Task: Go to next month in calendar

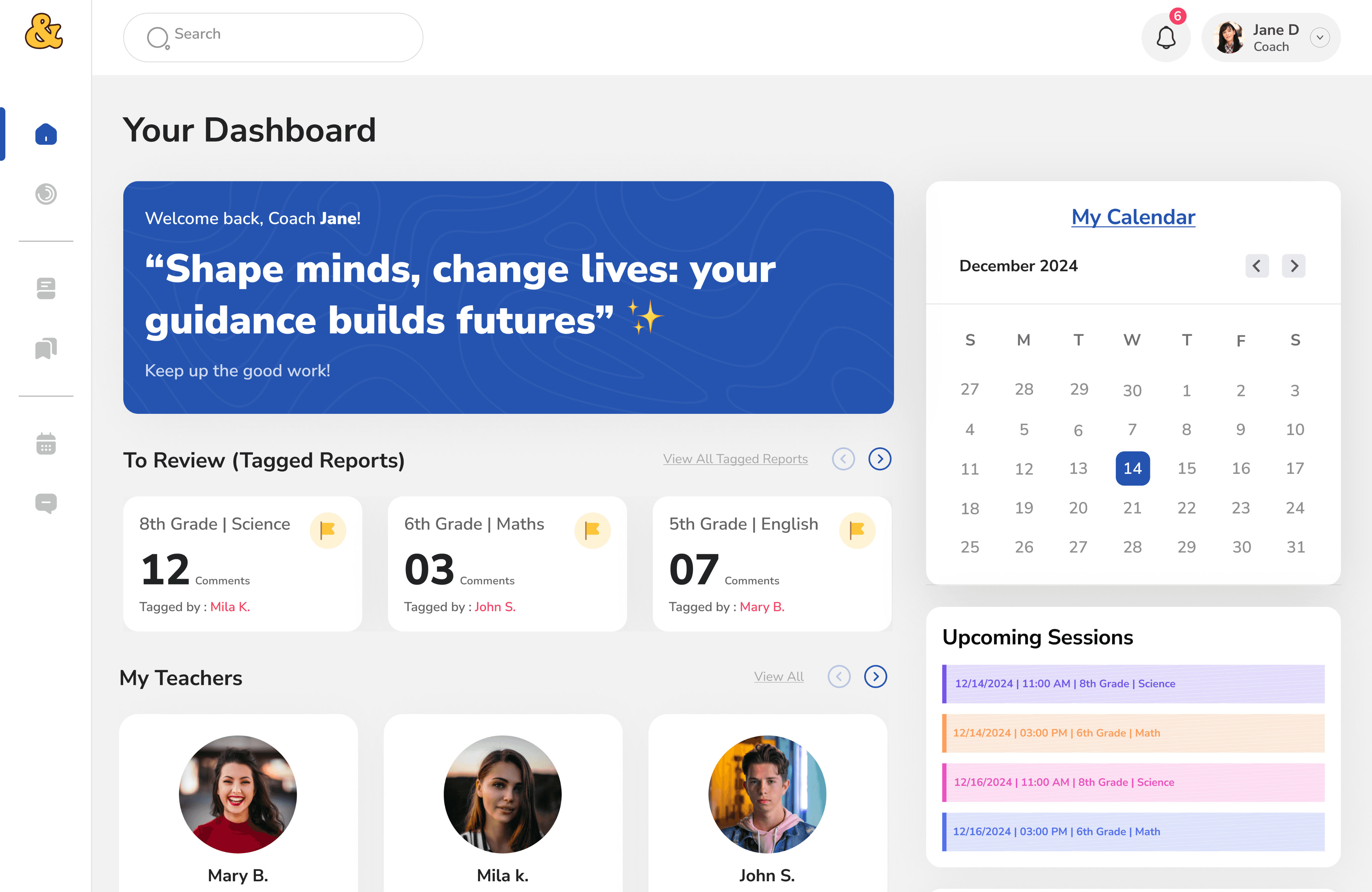Action: 1294,266
